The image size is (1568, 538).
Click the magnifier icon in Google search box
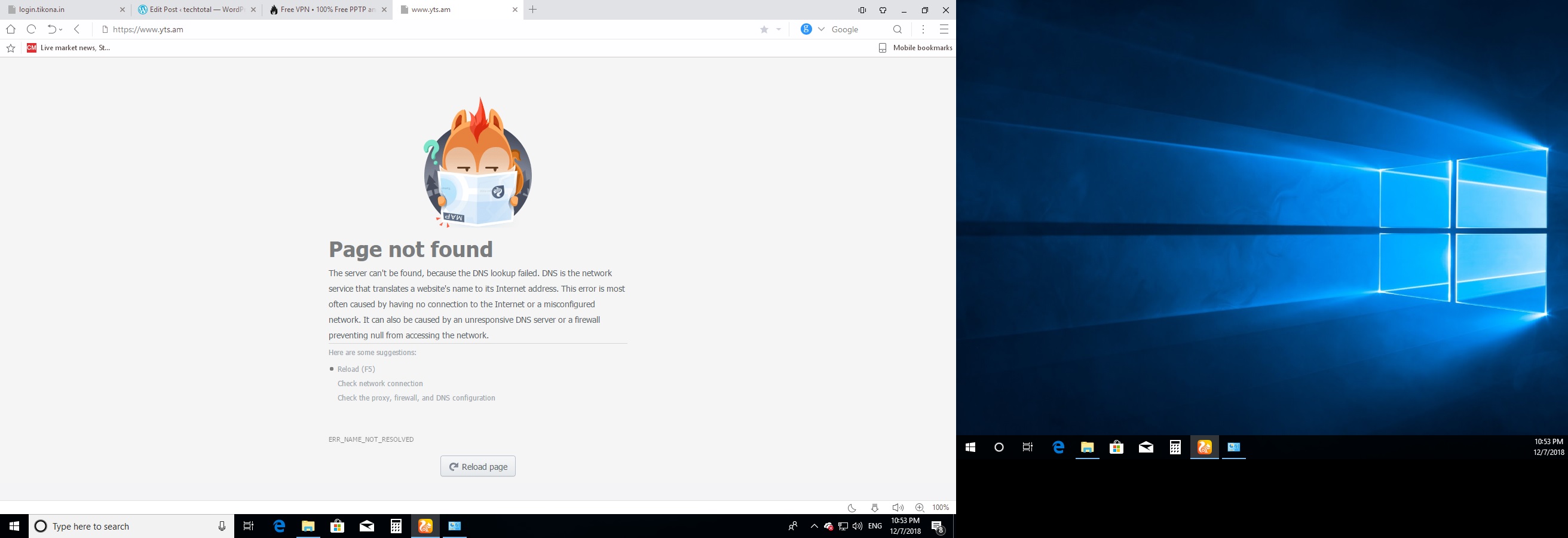[897, 29]
